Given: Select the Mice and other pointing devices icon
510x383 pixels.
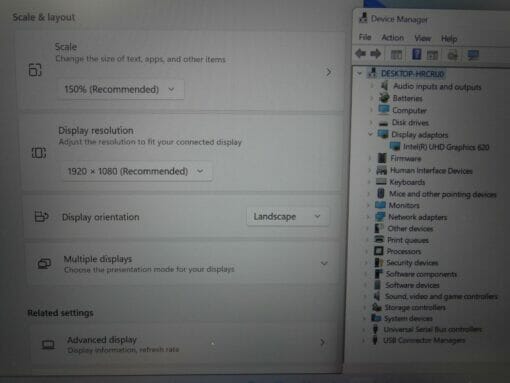Looking at the screenshot, I should point(381,193).
